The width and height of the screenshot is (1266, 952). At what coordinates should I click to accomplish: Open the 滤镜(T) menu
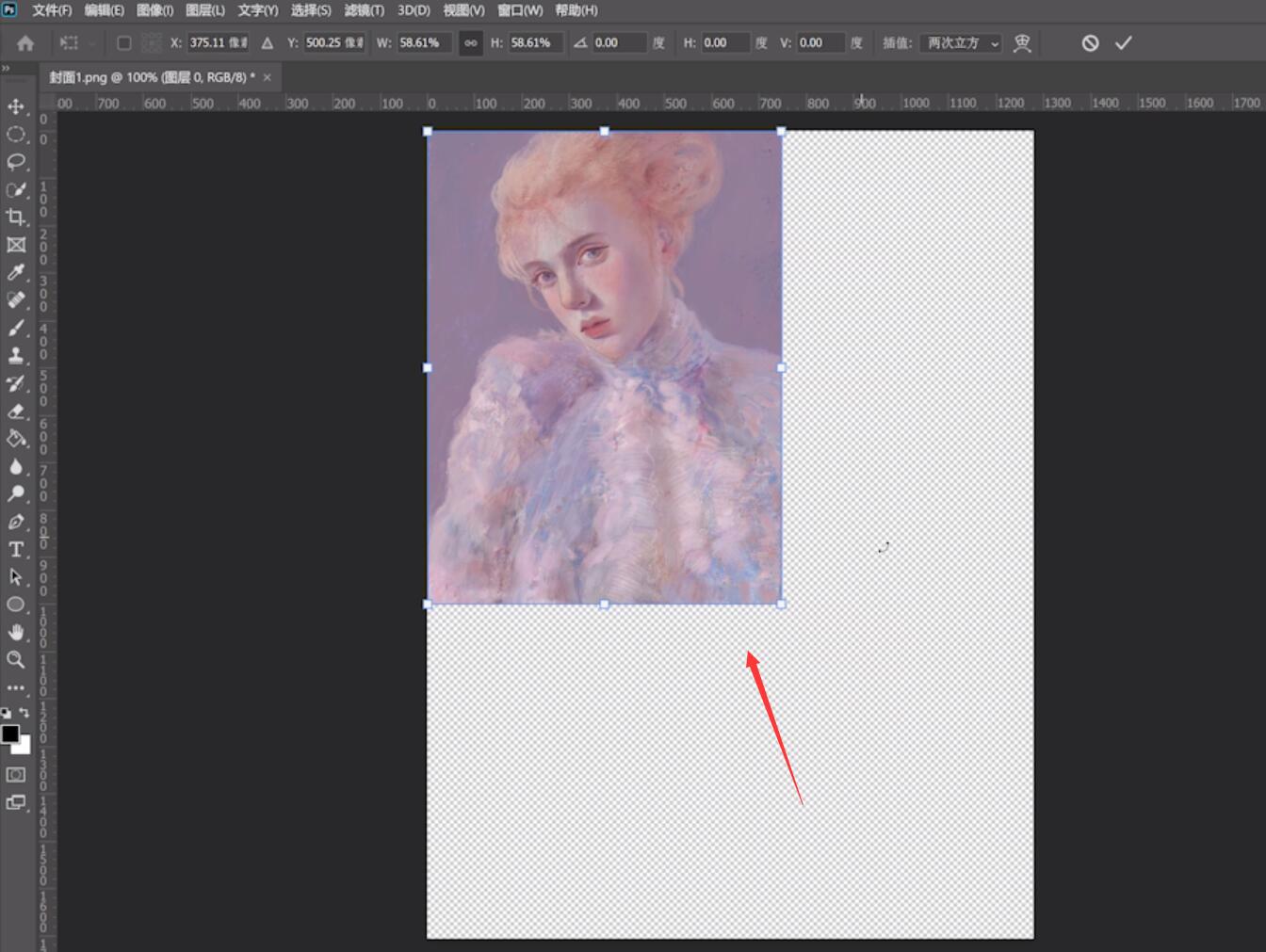(365, 10)
